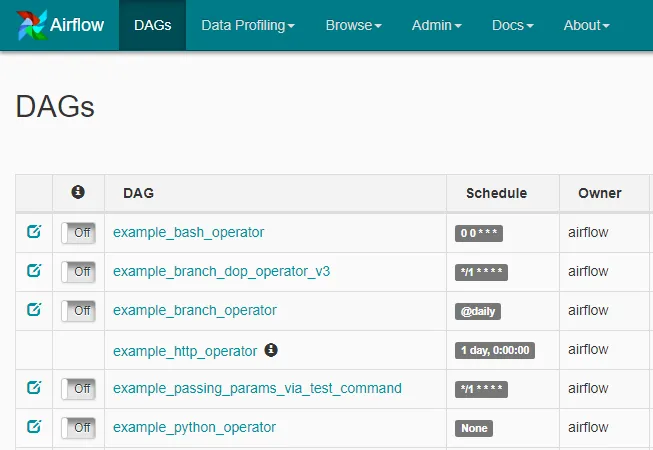Switch on example_python_operator DAG

click(x=78, y=428)
